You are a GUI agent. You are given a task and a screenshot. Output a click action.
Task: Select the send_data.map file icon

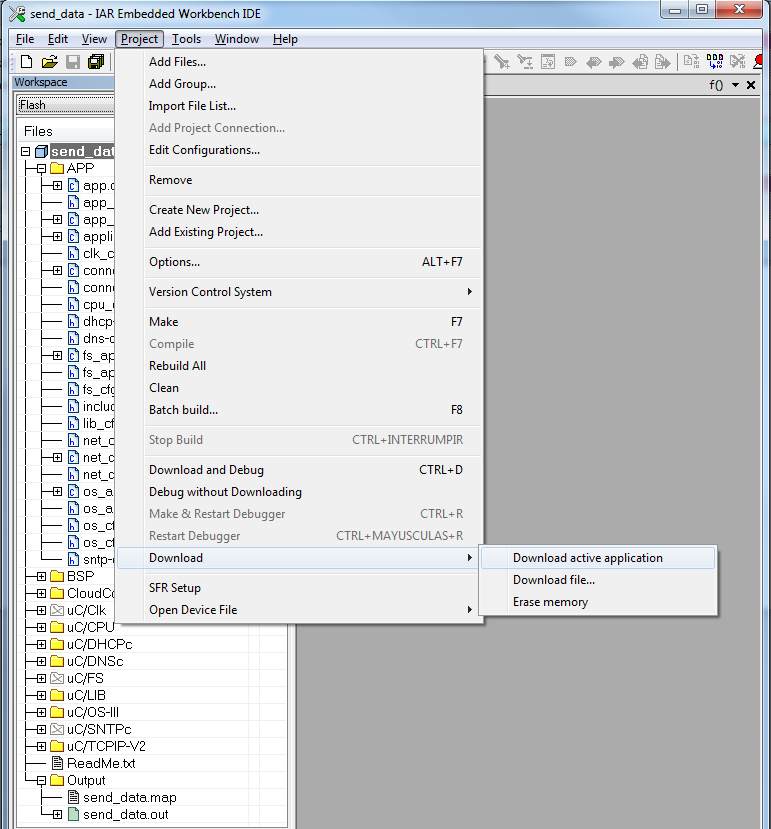pos(73,797)
